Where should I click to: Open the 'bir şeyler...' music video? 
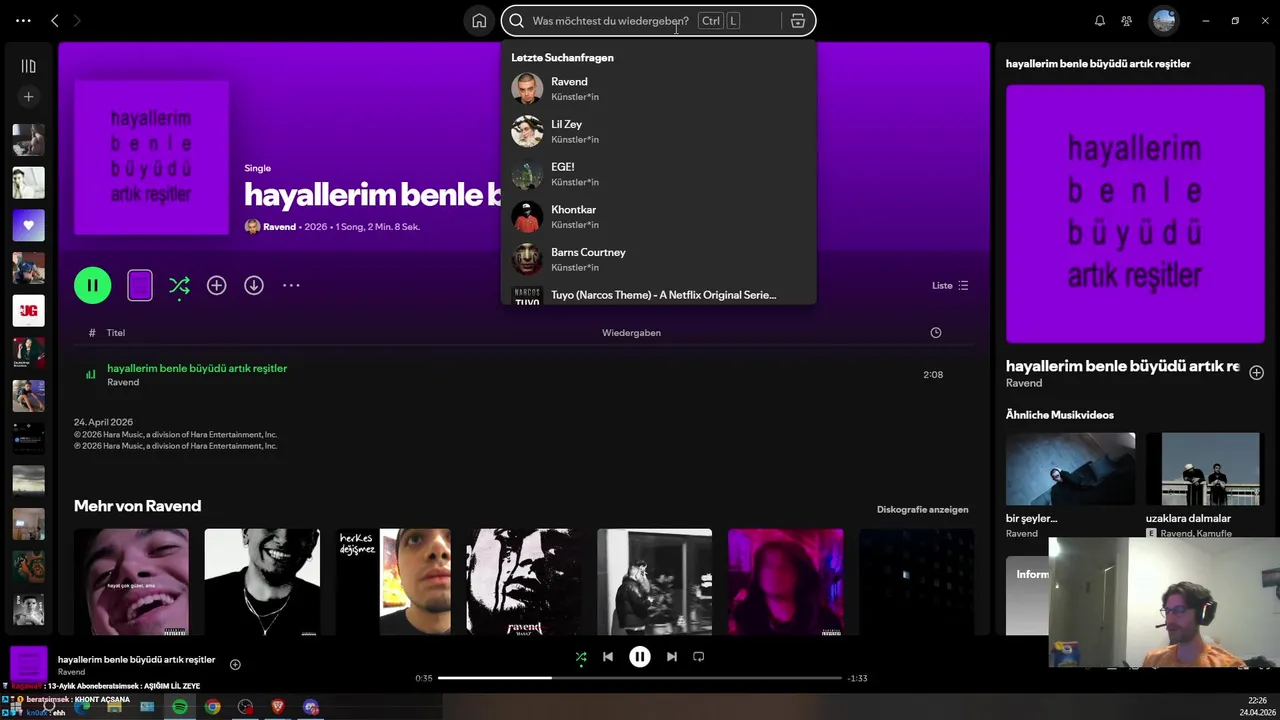coord(1070,469)
